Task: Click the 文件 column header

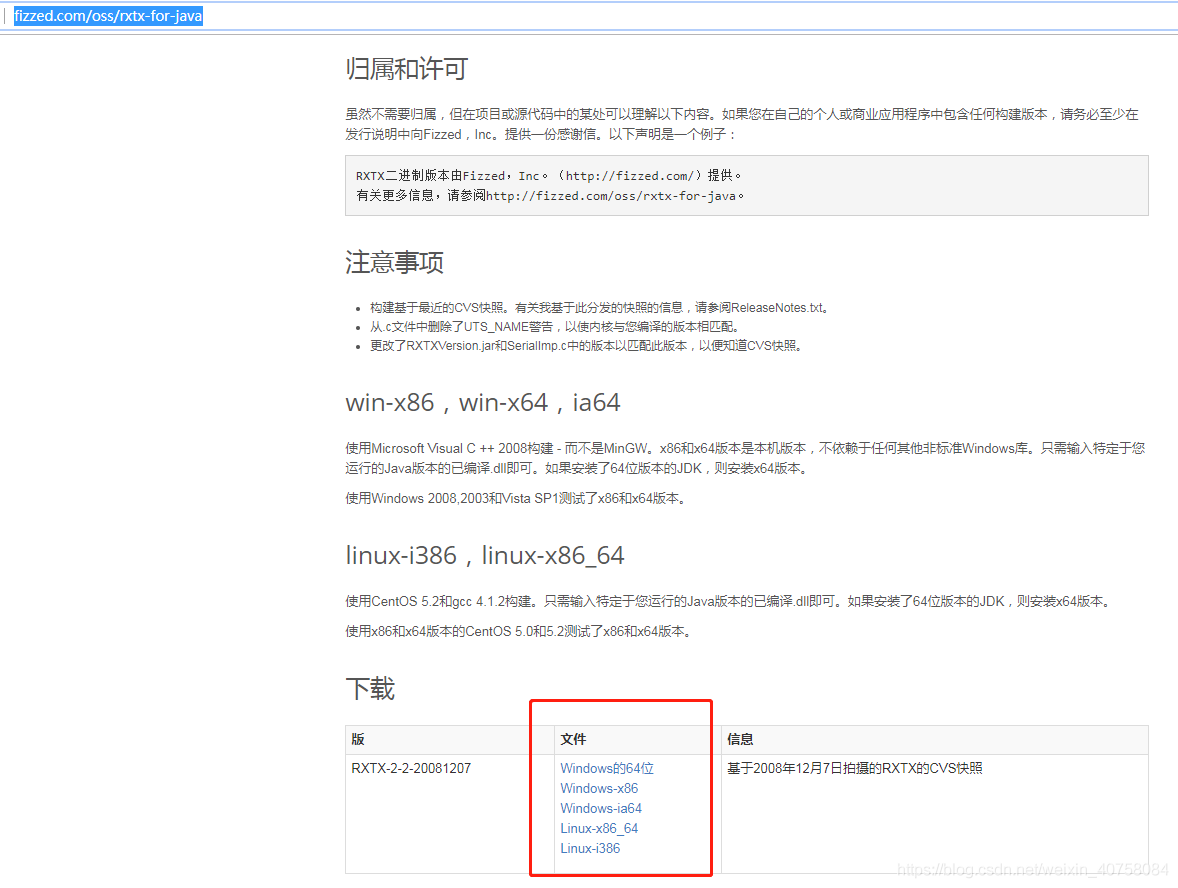Action: coord(573,739)
